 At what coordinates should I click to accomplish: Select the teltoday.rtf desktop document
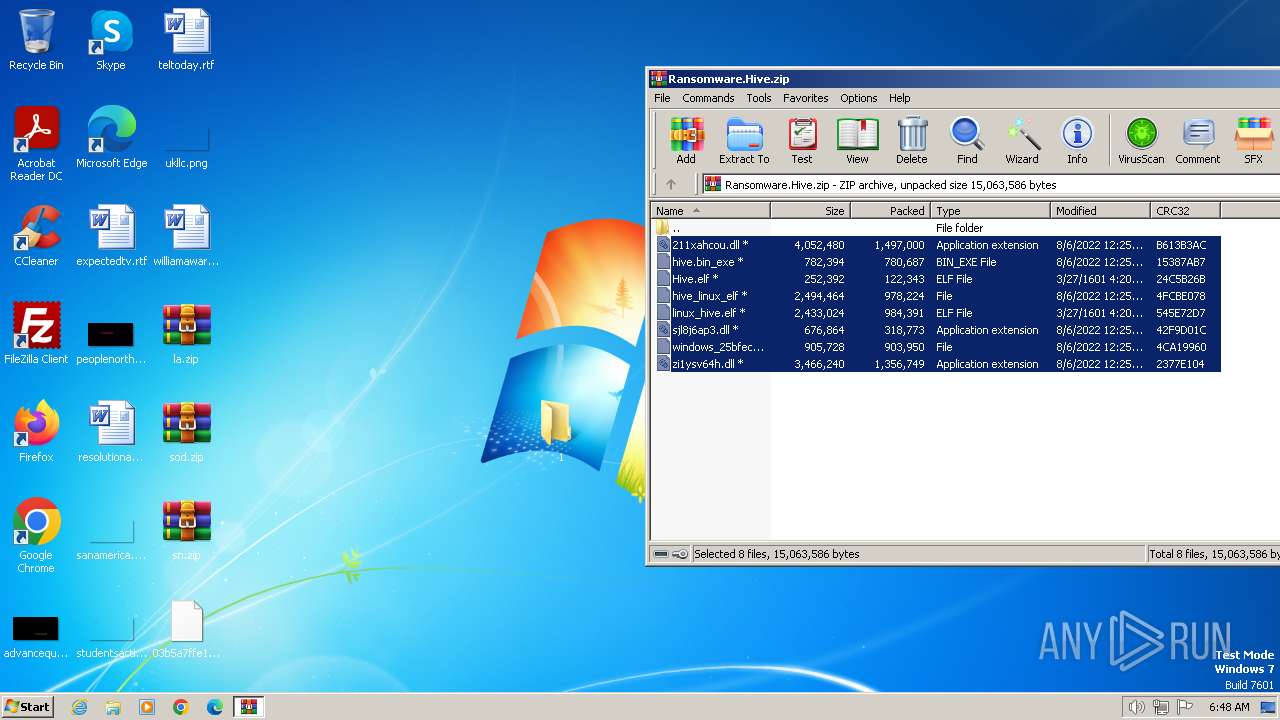[186, 40]
